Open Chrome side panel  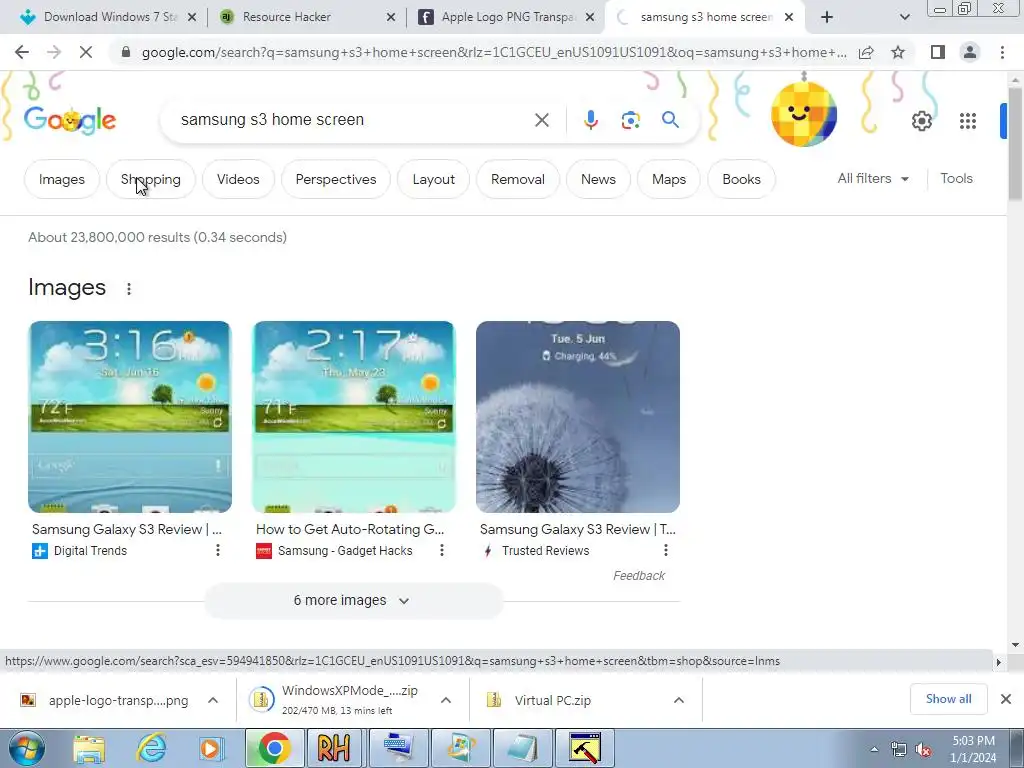[x=938, y=52]
